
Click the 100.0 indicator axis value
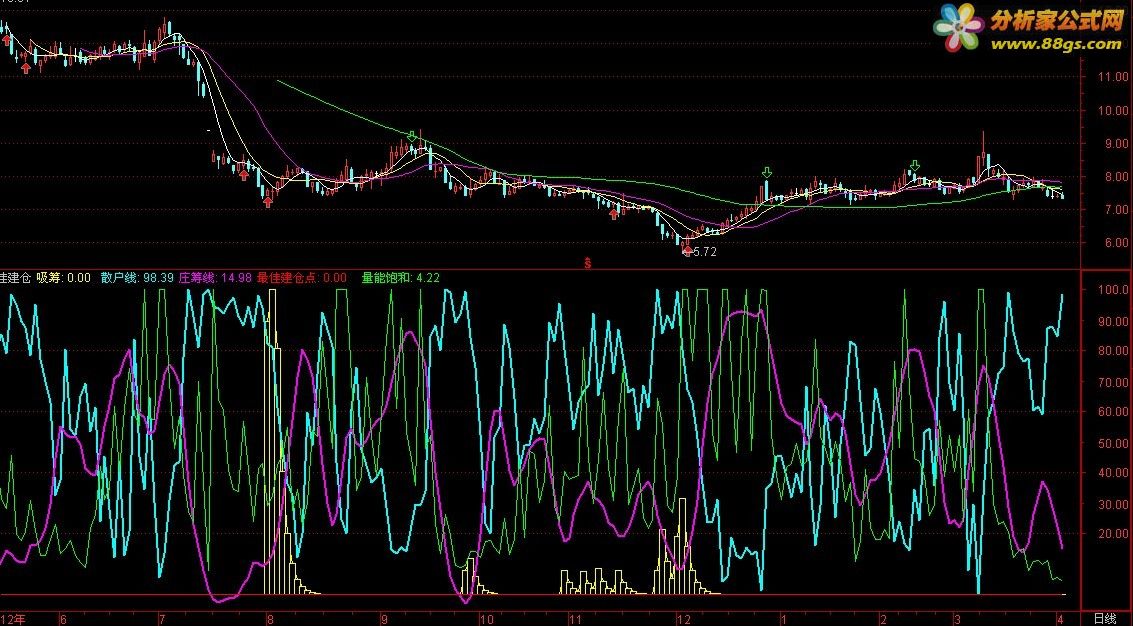1113,290
